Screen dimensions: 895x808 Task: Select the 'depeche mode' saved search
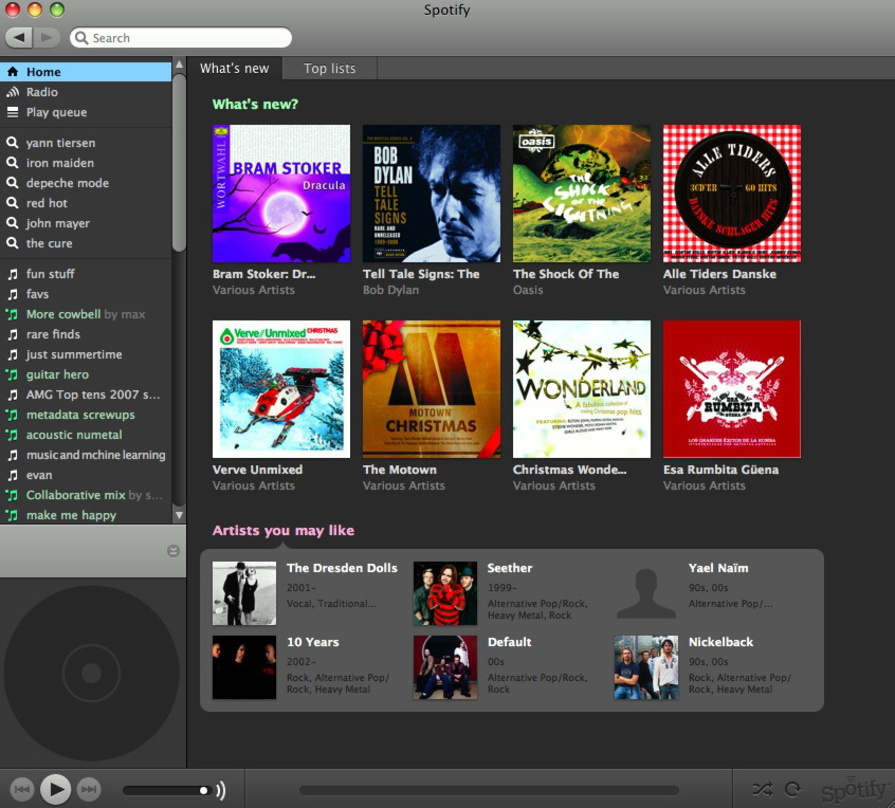pyautogui.click(x=86, y=183)
